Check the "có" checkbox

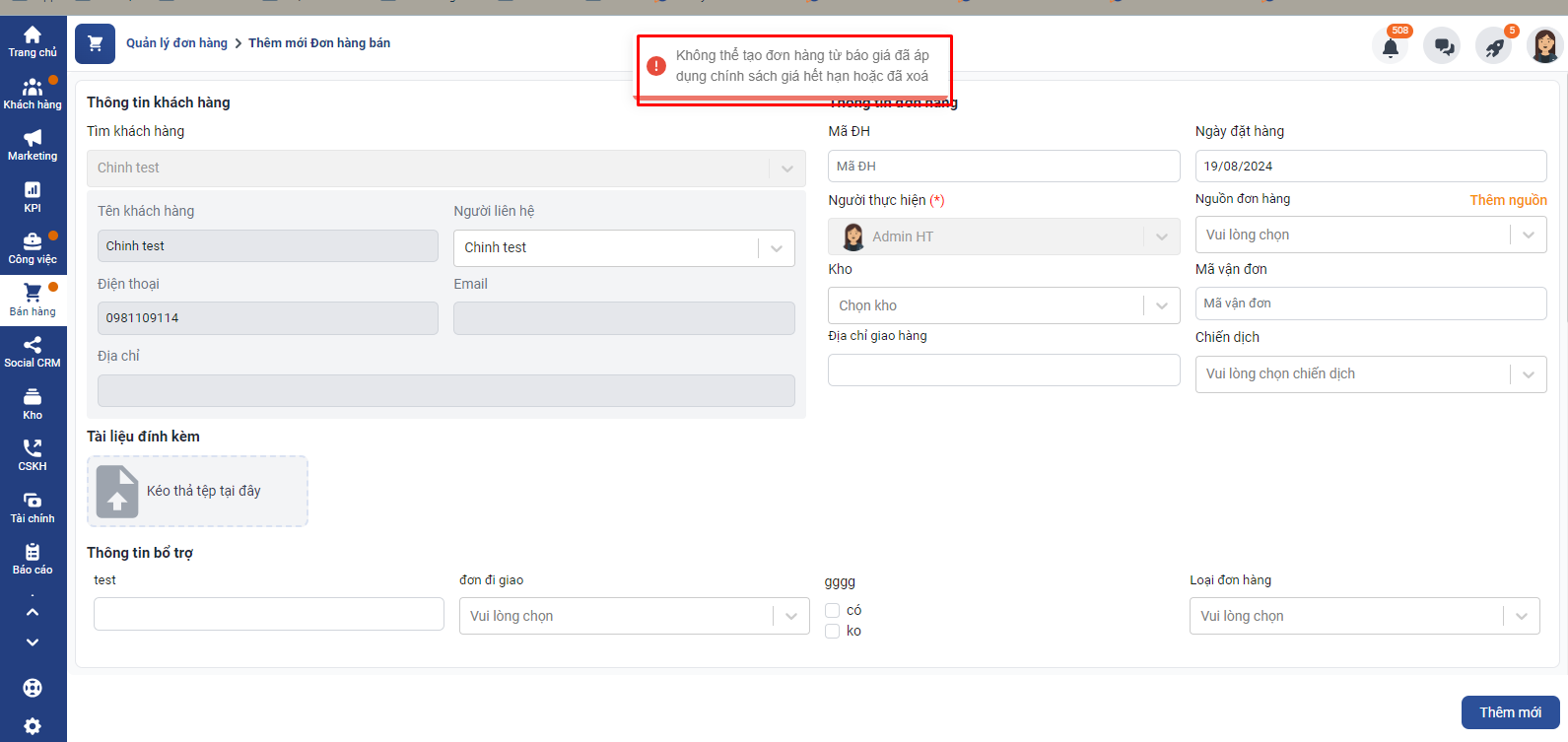[x=833, y=611]
